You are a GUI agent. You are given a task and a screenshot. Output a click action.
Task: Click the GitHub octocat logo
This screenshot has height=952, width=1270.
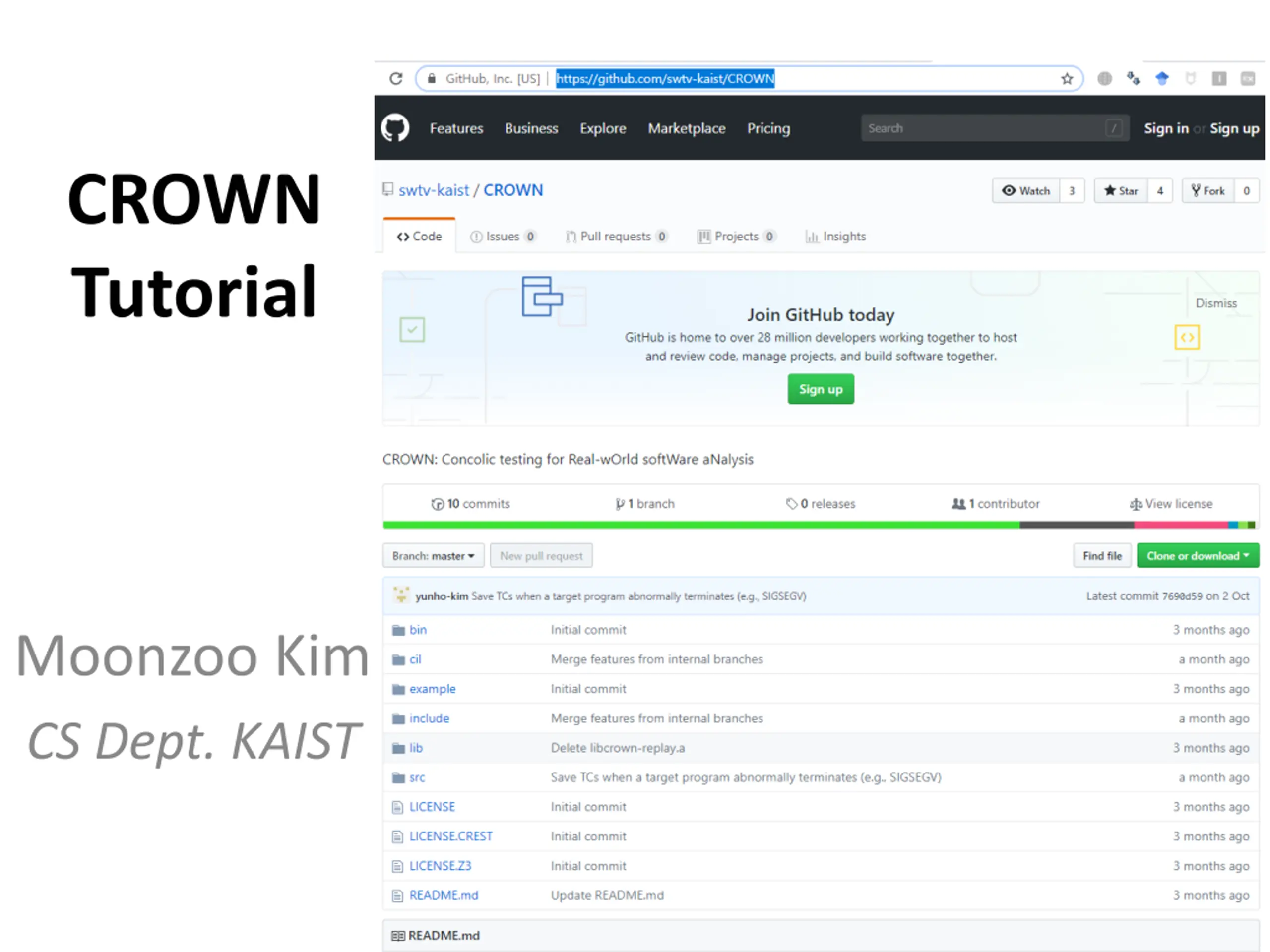click(395, 128)
